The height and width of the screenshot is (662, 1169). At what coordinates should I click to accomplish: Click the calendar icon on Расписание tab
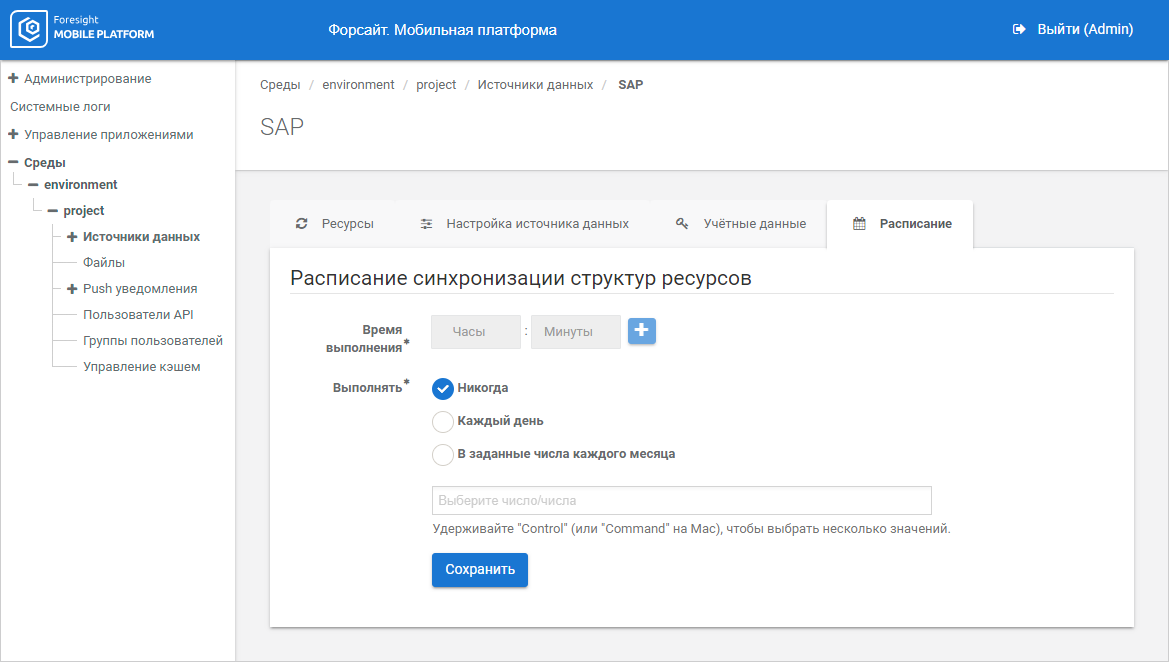(859, 224)
